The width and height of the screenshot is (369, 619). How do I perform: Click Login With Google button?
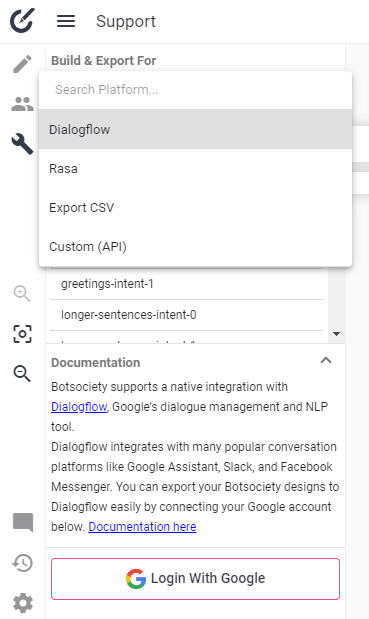[195, 579]
